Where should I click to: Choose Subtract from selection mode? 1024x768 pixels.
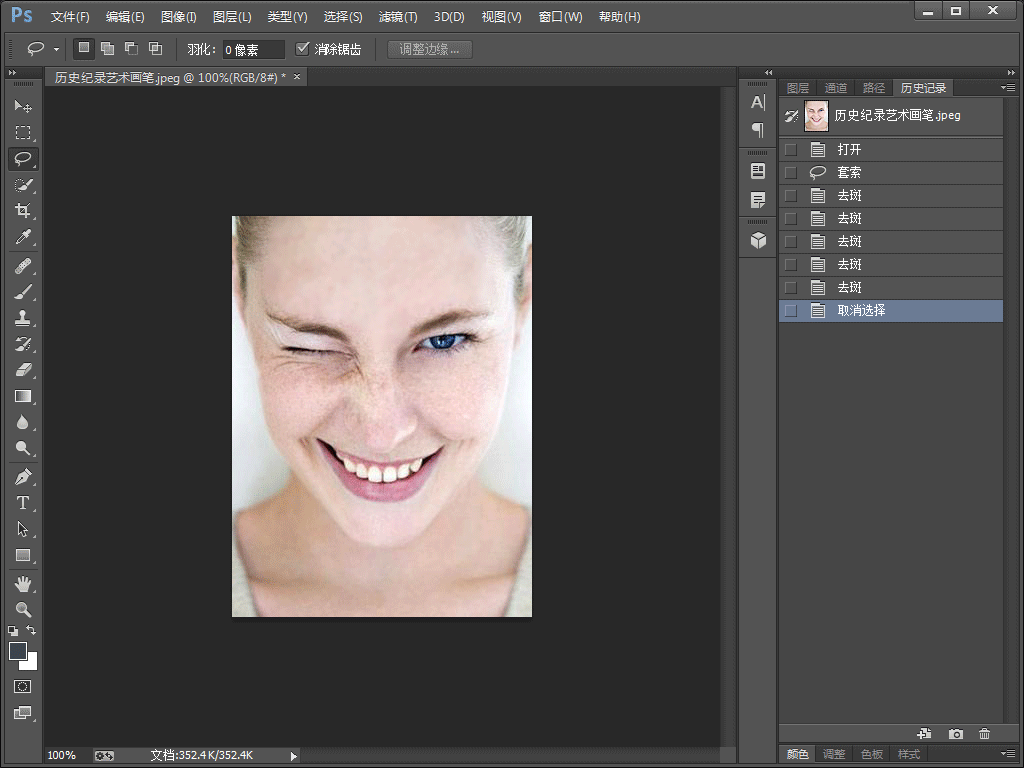[x=131, y=48]
